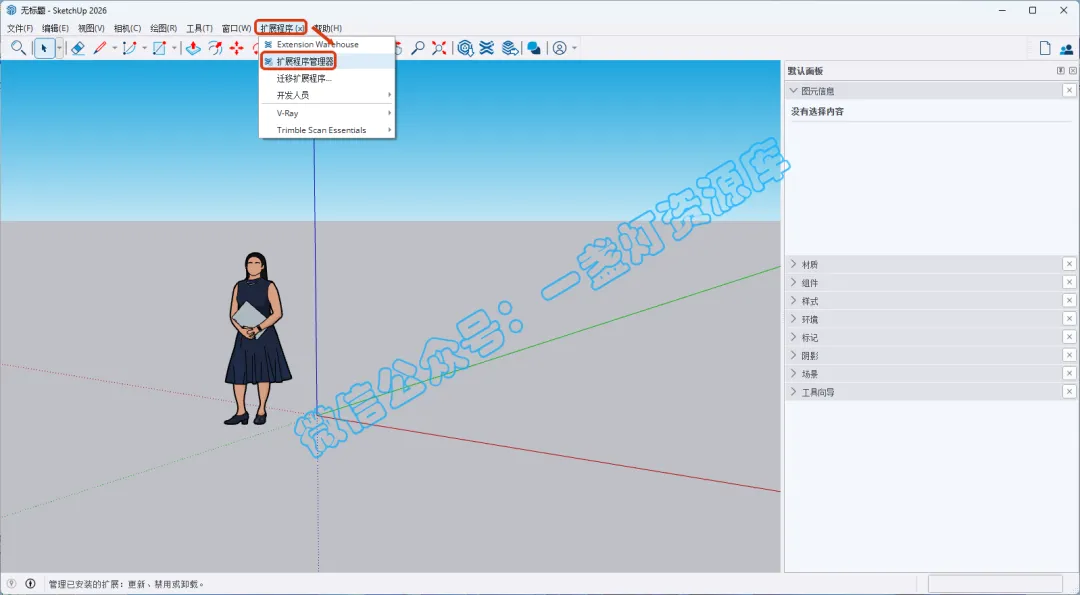Close the 图元信息 panel section

point(1069,91)
